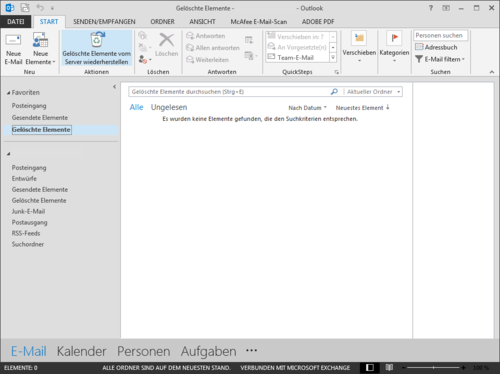Select Gelöschte Elemente under Favoriten
The height and width of the screenshot is (374, 500).
pyautogui.click(x=41, y=130)
